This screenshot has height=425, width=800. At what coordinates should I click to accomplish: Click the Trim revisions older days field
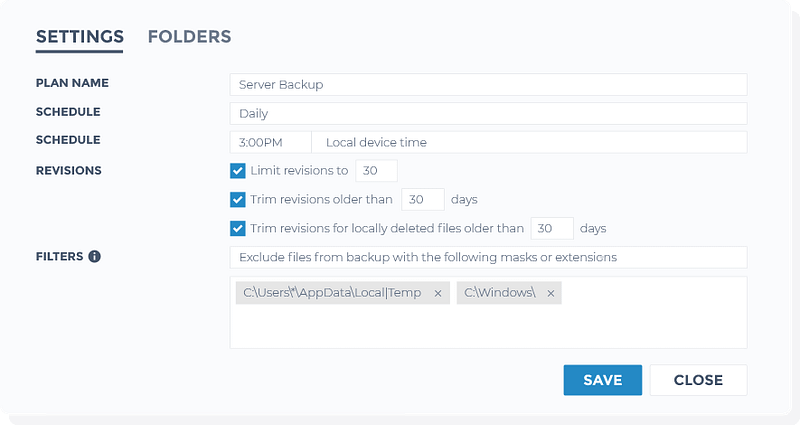click(x=422, y=200)
